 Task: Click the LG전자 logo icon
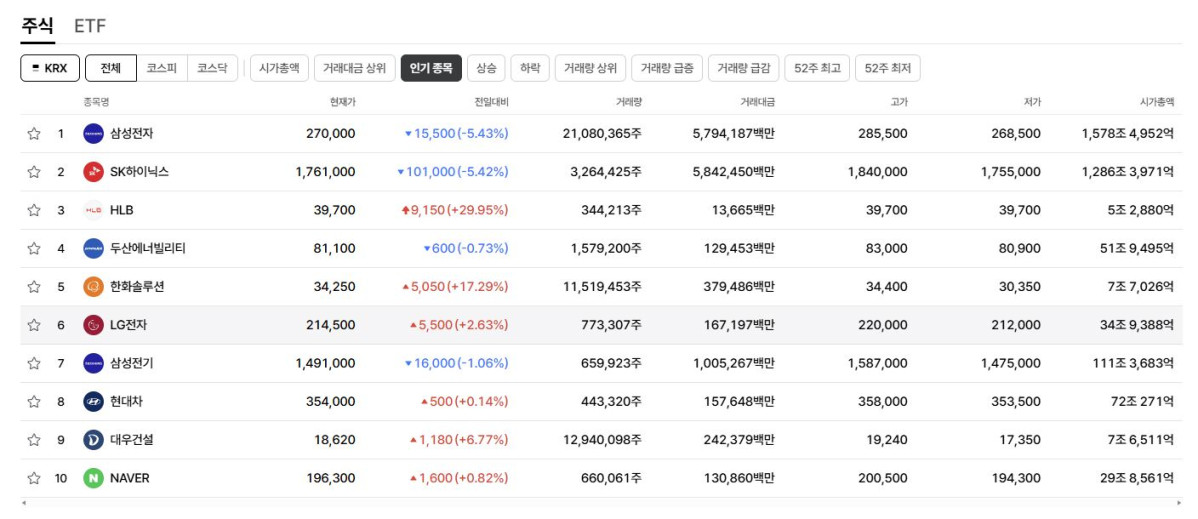click(x=93, y=325)
